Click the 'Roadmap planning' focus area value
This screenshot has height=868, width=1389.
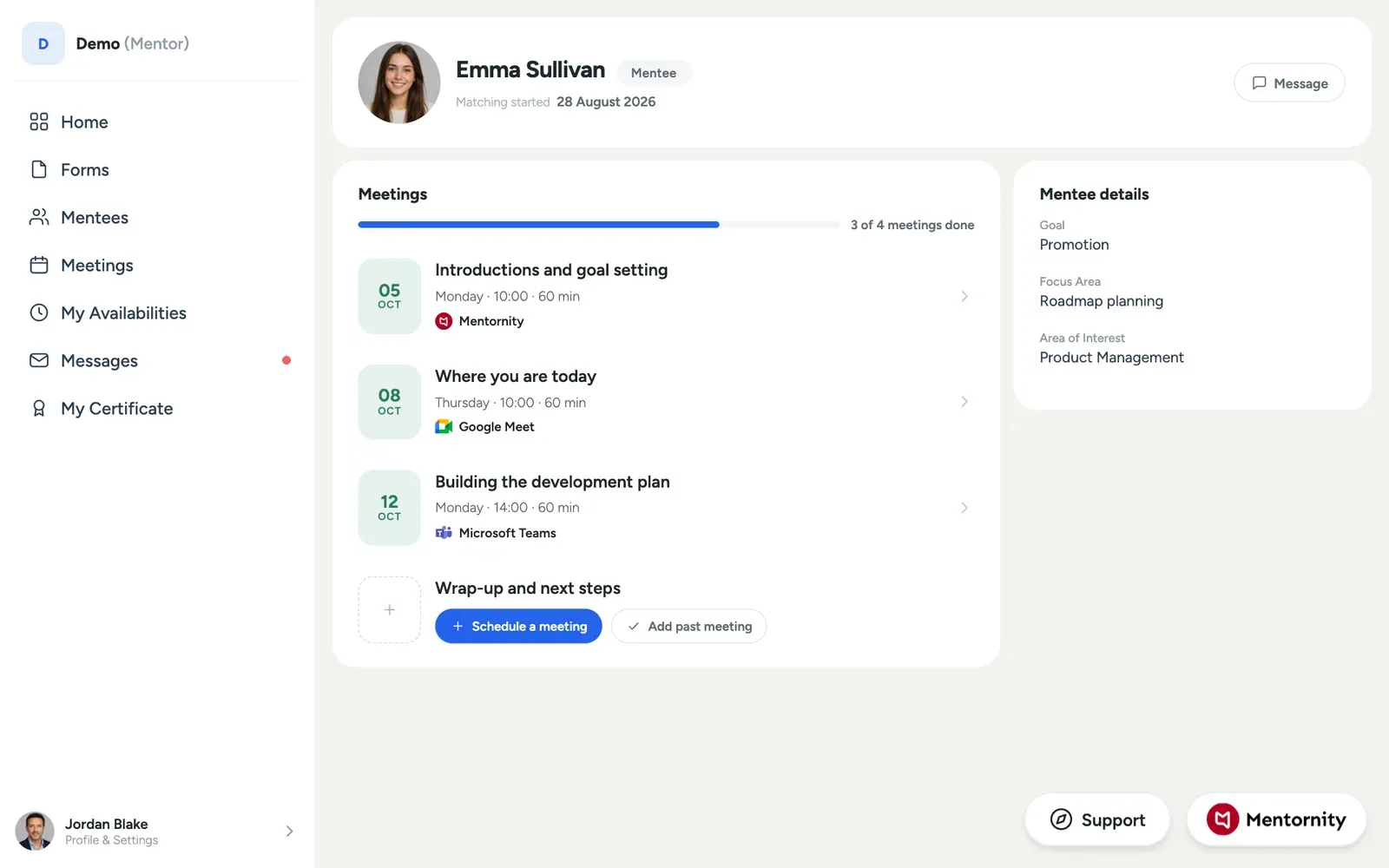coord(1102,301)
